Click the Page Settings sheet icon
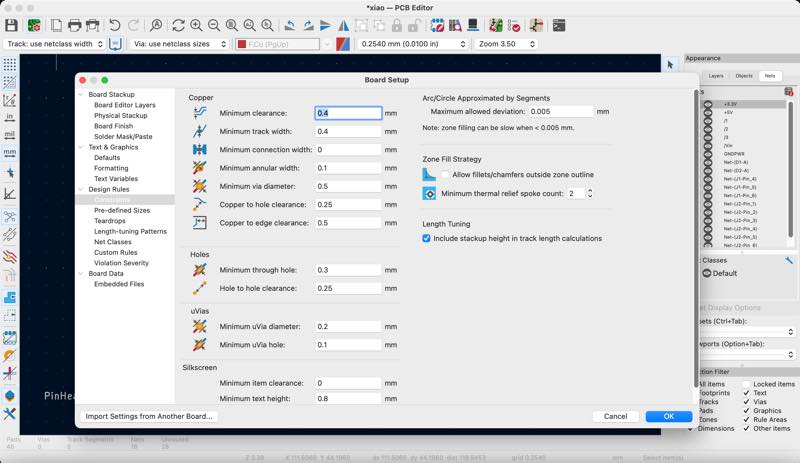This screenshot has height=463, width=800. [x=56, y=25]
